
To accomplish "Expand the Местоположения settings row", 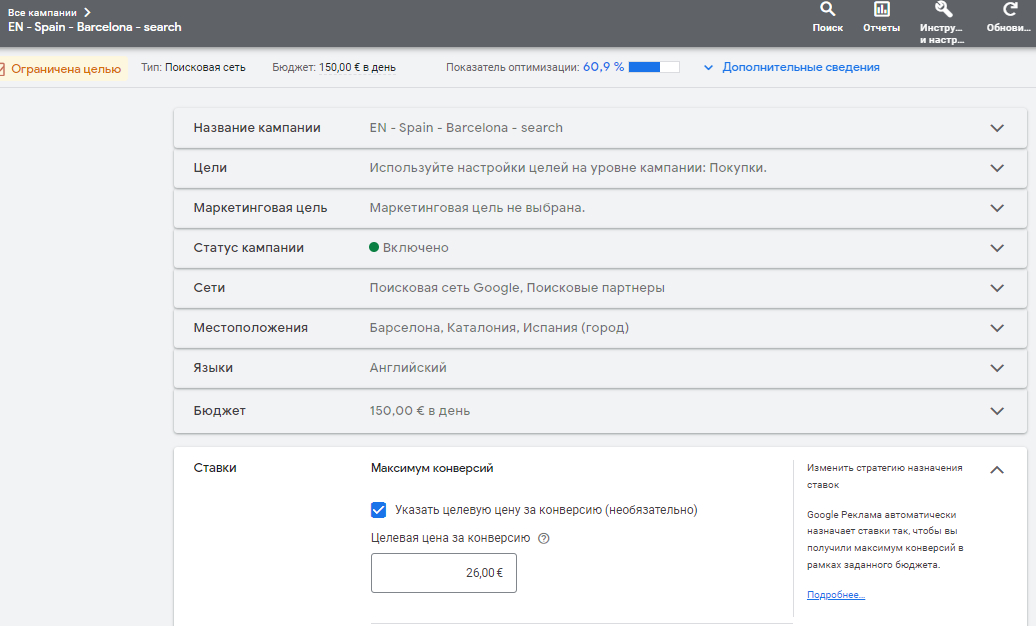I will pos(996,328).
